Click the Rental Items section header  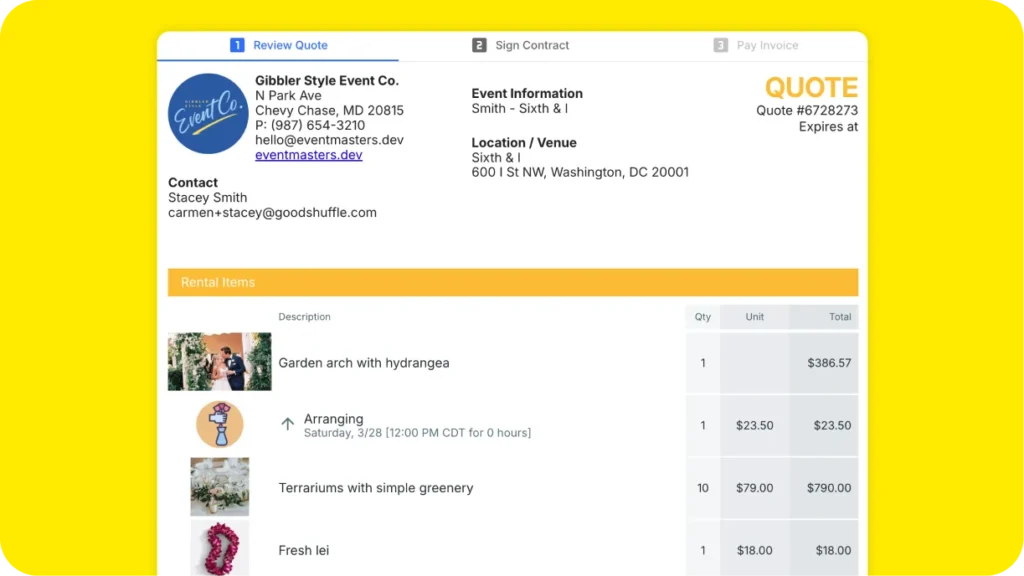(x=513, y=282)
